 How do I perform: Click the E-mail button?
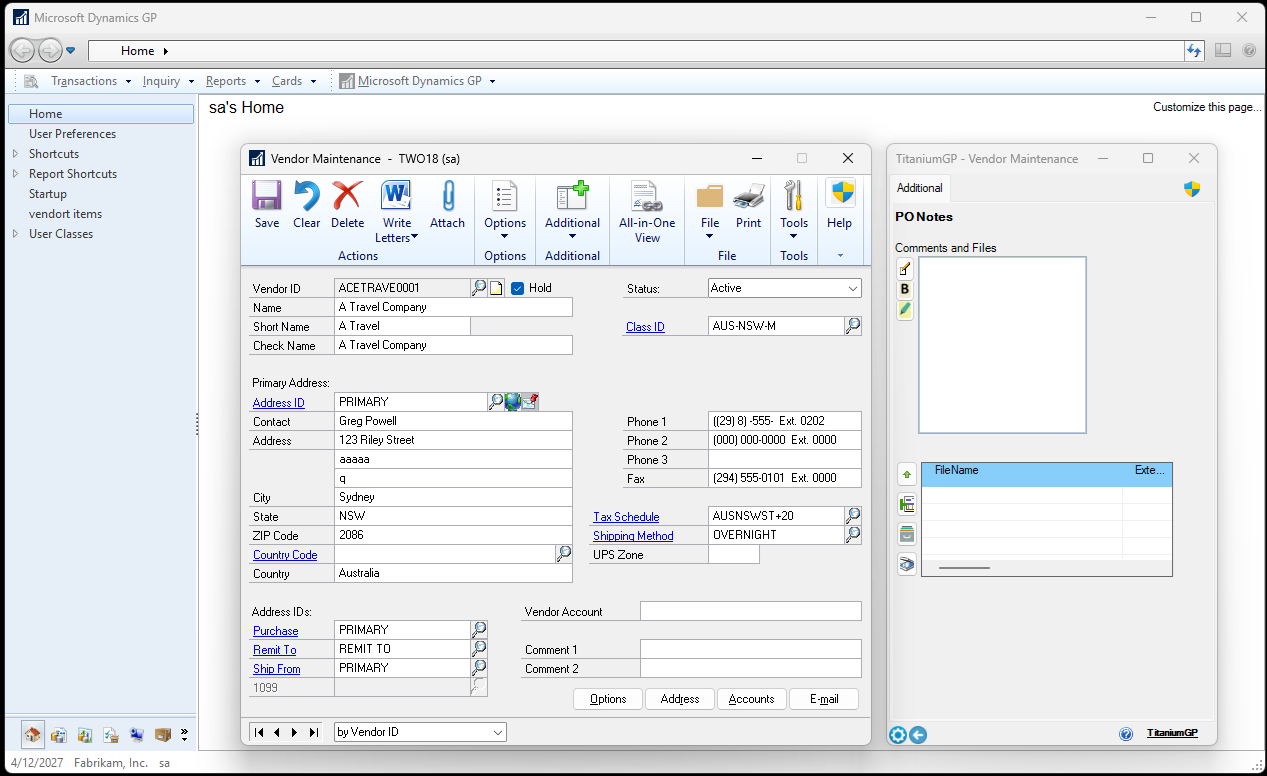(x=824, y=699)
